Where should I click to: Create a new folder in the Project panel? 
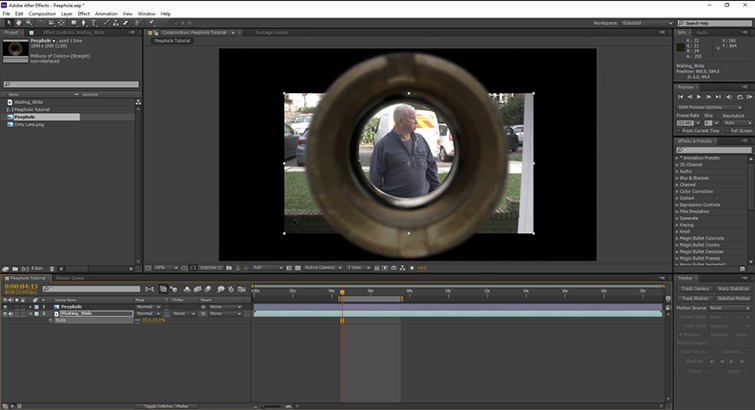click(x=15, y=268)
